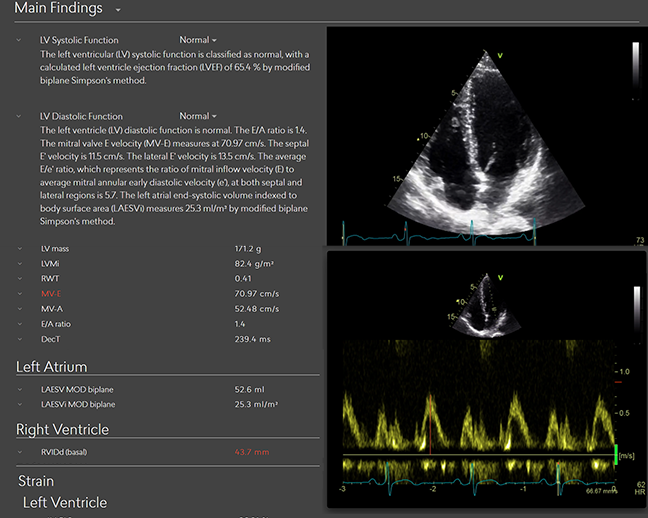Open the Main Findings dropdown arrow
Image resolution: width=648 pixels, height=518 pixels.
(118, 10)
